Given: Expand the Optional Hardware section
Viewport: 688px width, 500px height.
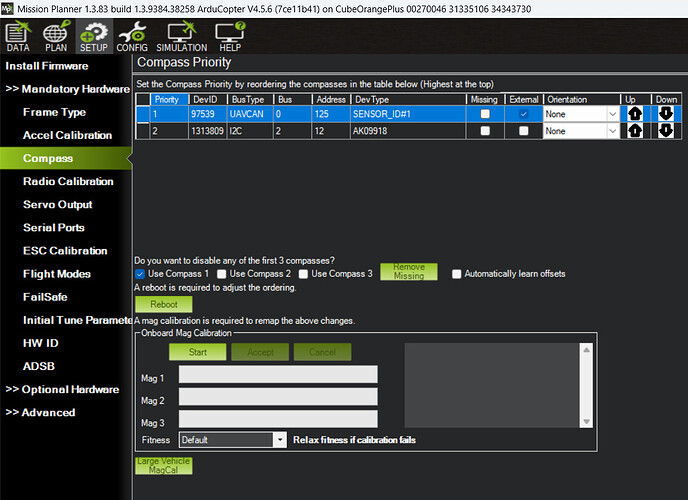Looking at the screenshot, I should pyautogui.click(x=62, y=389).
